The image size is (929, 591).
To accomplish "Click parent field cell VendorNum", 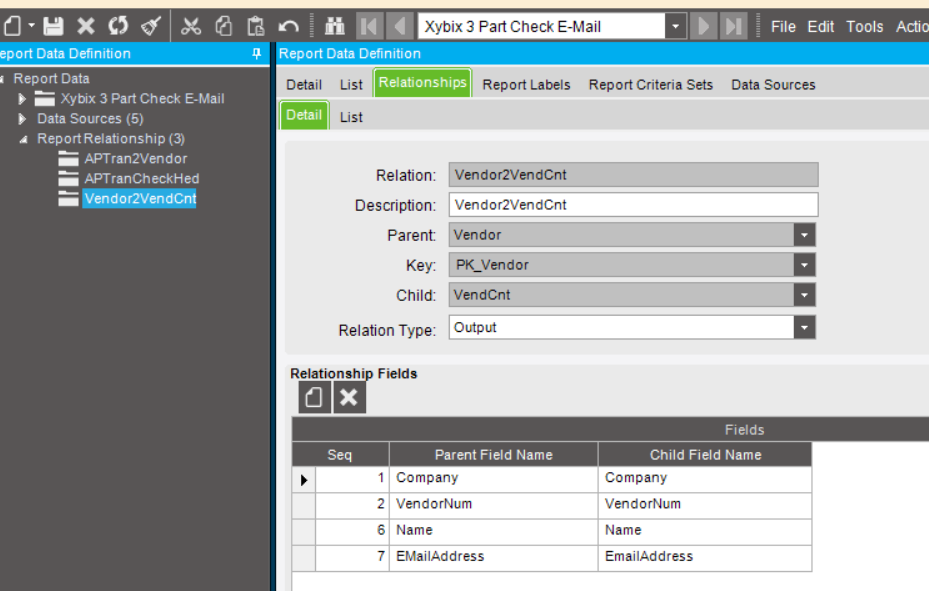I will [494, 505].
